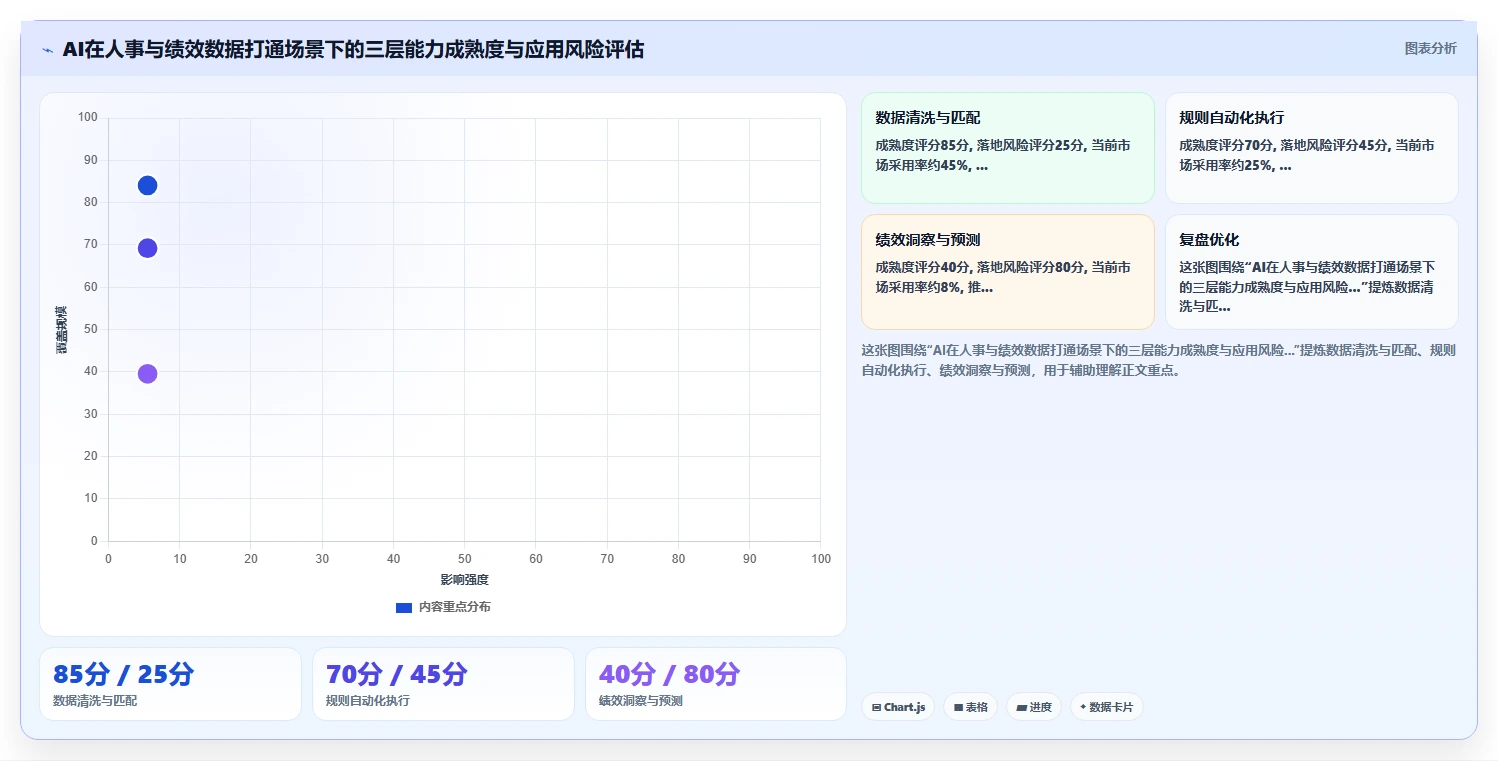Click the 内容重点分布 legend text

click(x=454, y=607)
